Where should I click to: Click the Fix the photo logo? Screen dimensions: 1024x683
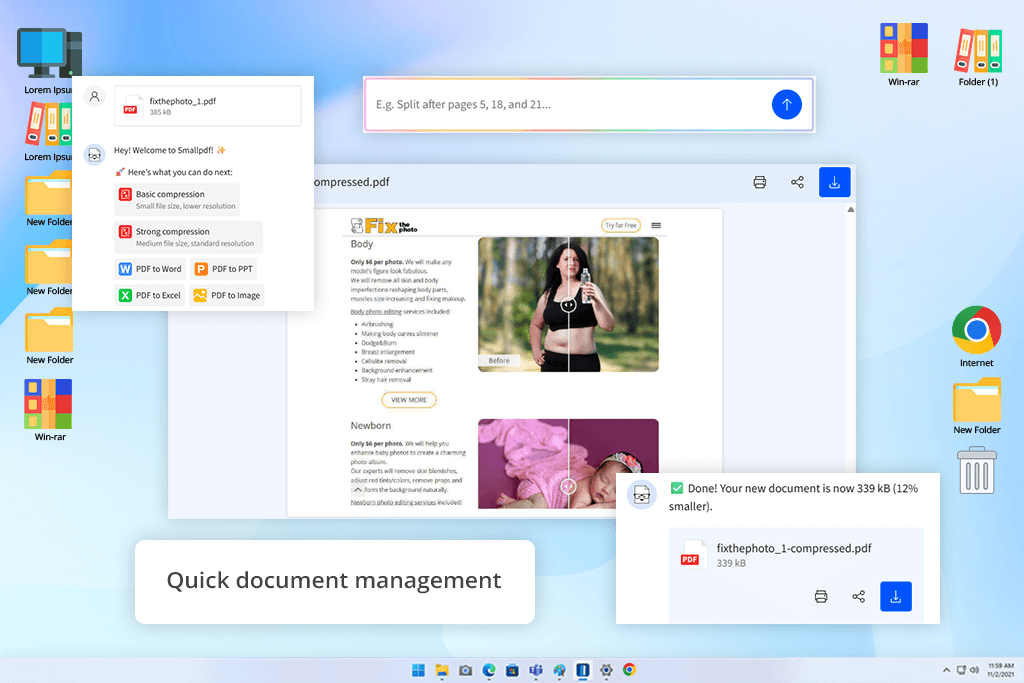point(384,226)
